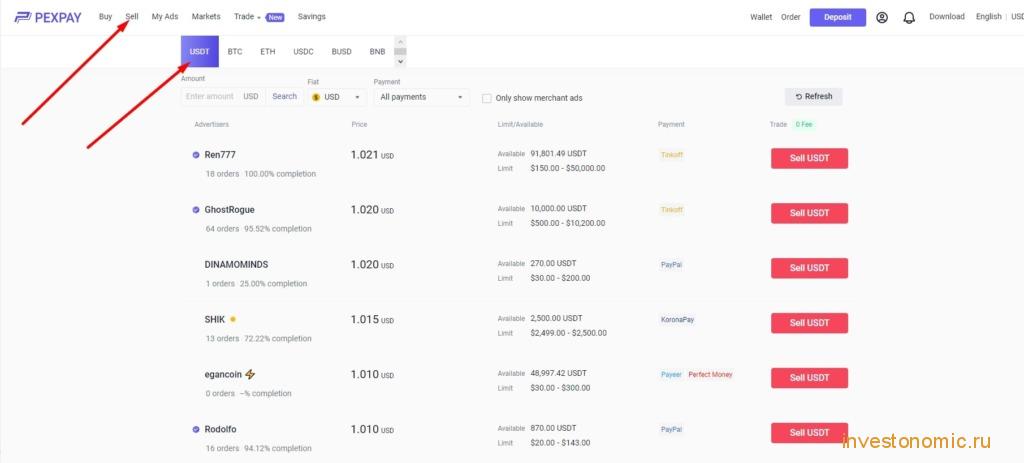Click Sell USDT for Rodolfo
The image size is (1024, 463).
[809, 433]
